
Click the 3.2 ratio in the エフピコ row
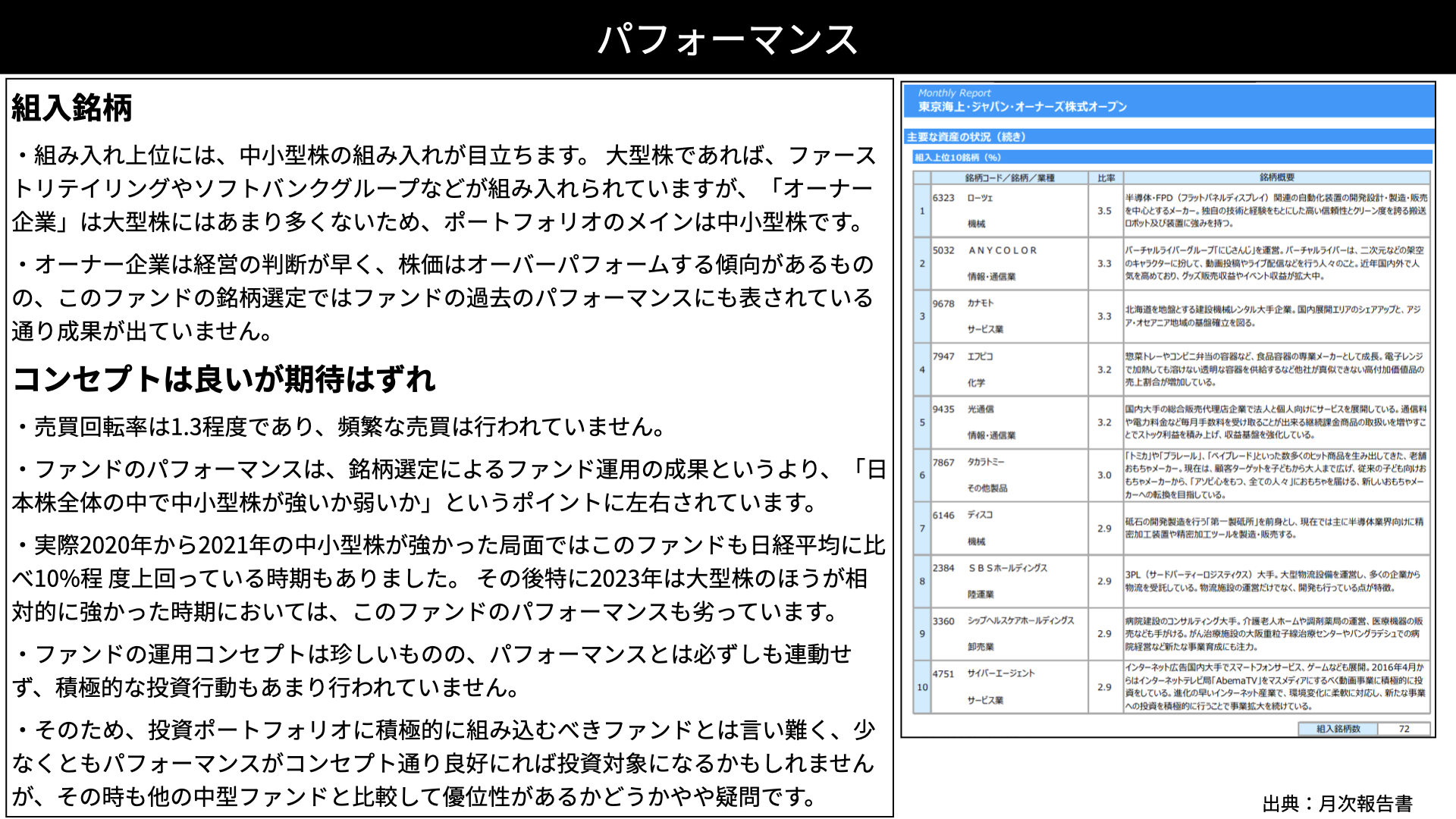pos(1104,369)
